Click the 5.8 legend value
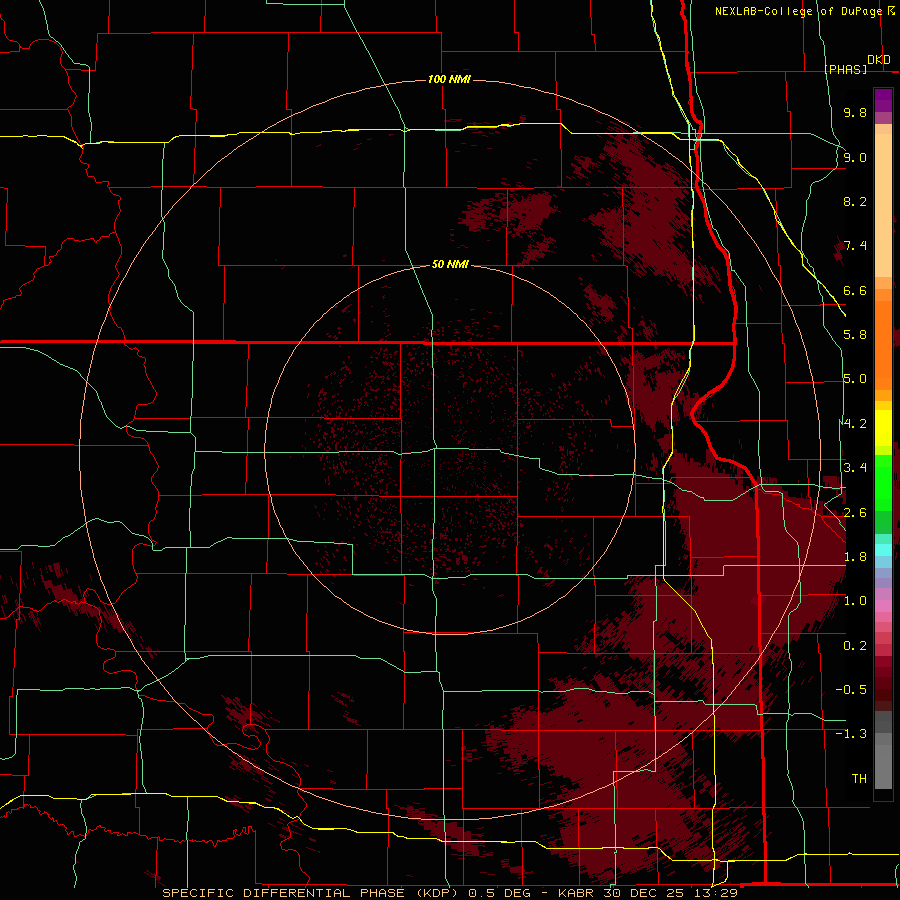This screenshot has height=900, width=900. [855, 335]
